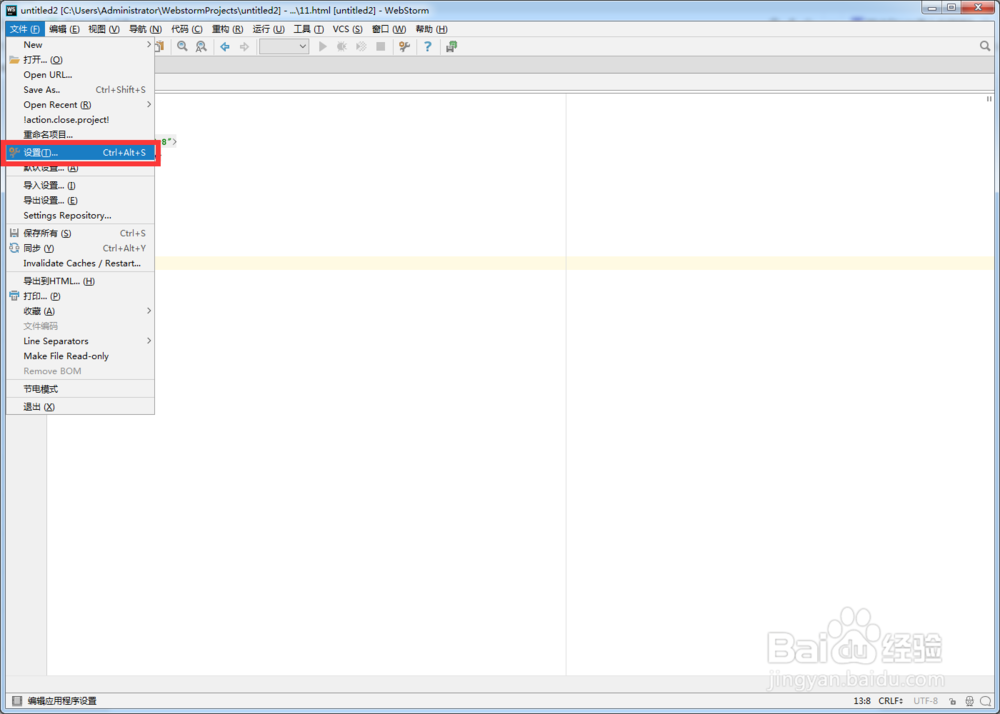Open the 重构 menu in the menu bar
1000x714 pixels.
228,29
